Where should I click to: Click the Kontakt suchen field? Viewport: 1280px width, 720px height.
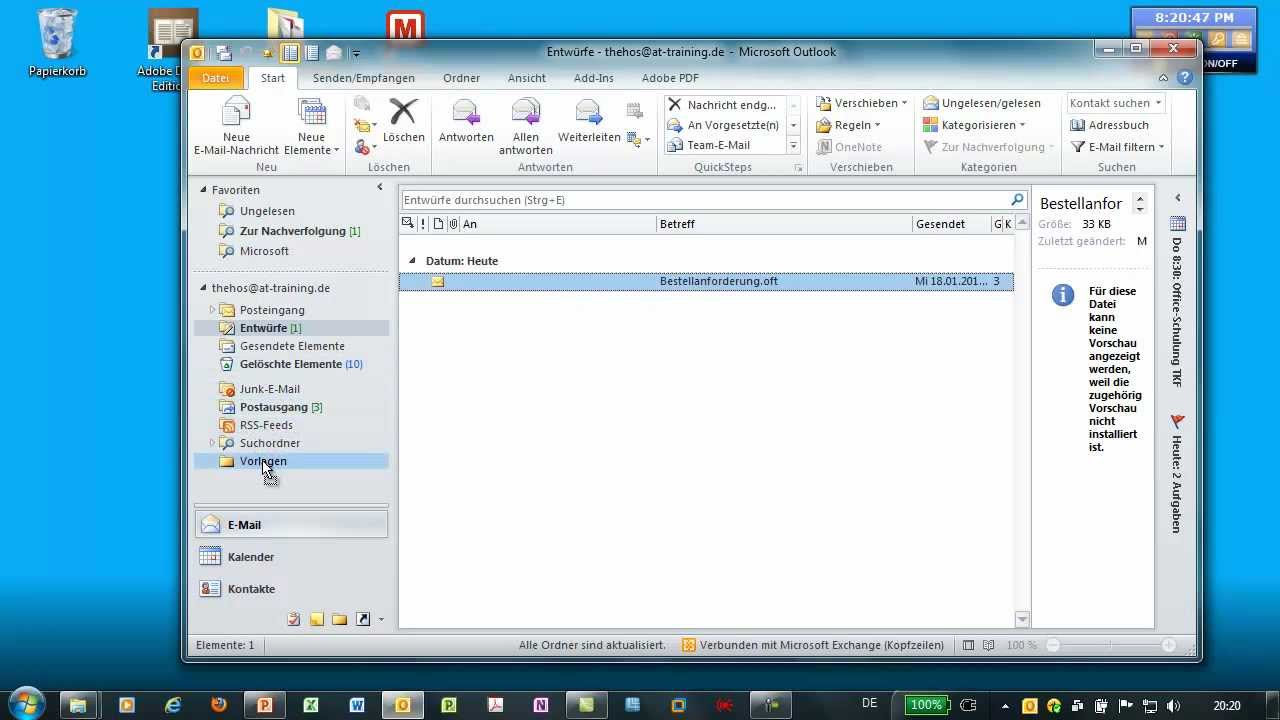(x=1115, y=103)
